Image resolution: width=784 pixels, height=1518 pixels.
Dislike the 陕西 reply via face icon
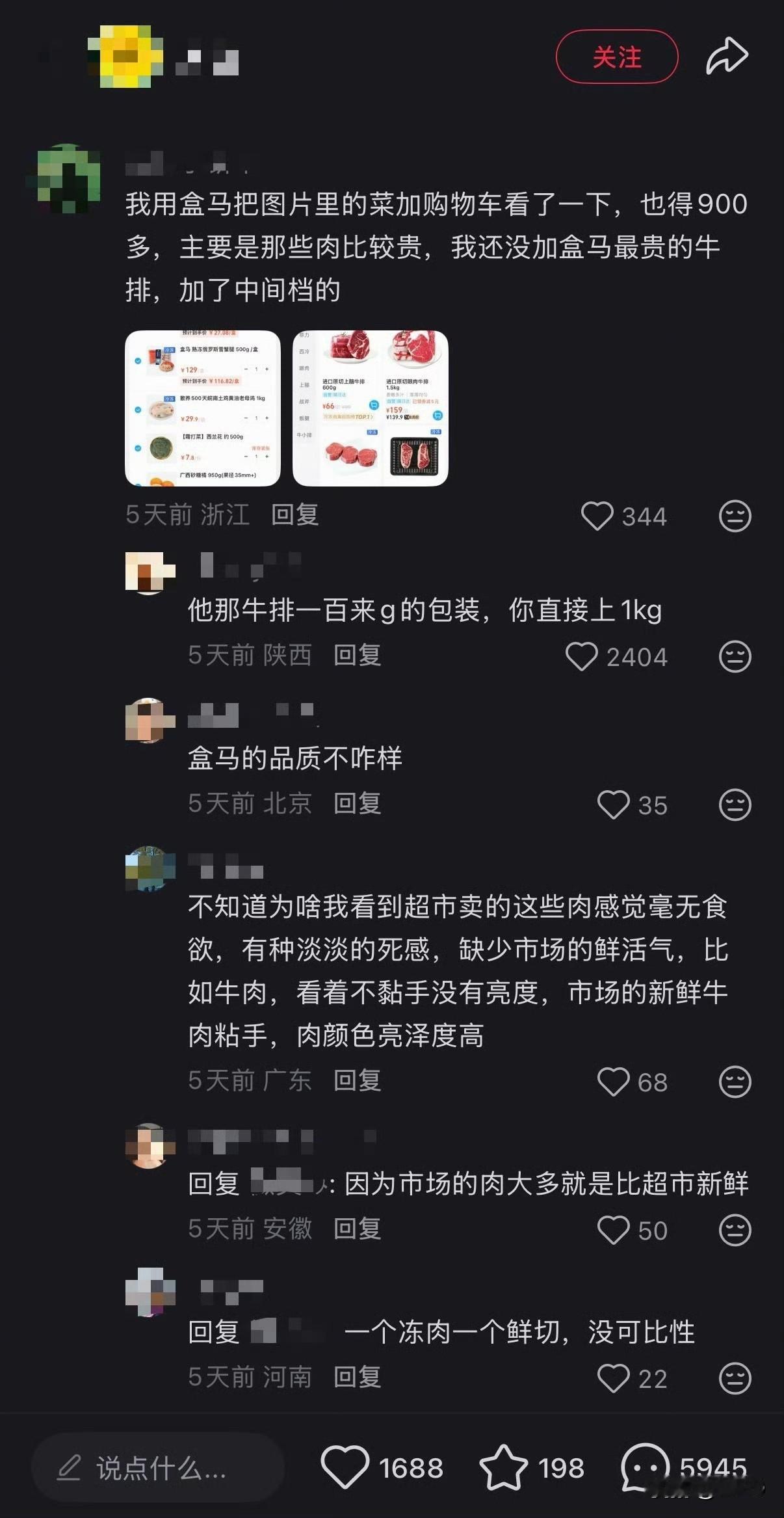pyautogui.click(x=735, y=656)
